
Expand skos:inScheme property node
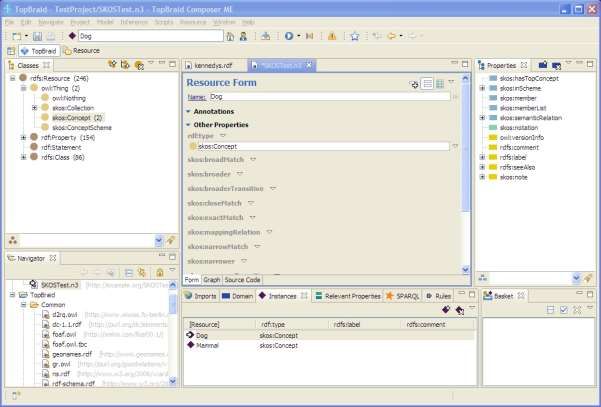[x=482, y=88]
